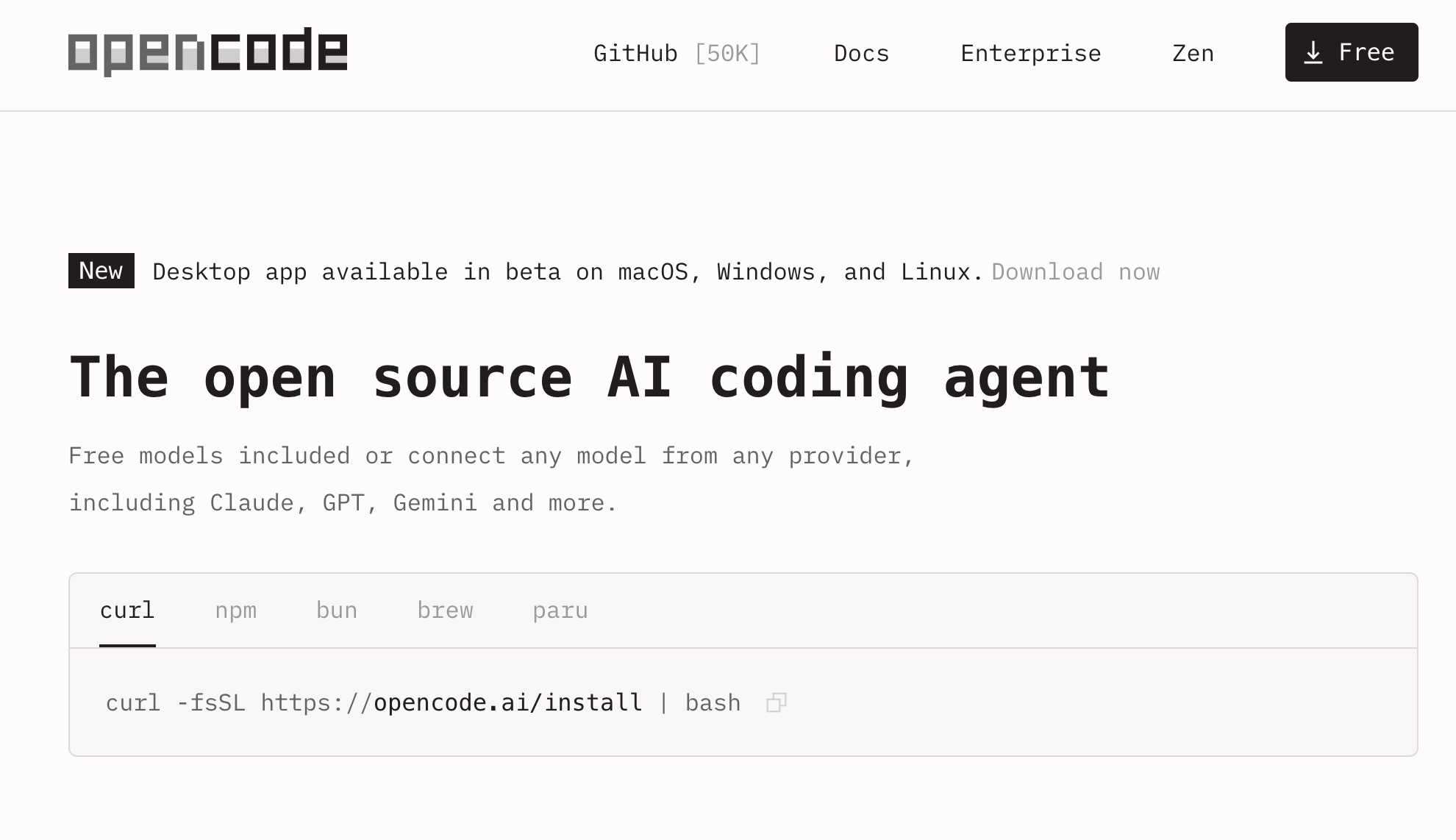Click the heading The open source AI coding agent
Viewport: 1456px width, 840px height.
point(588,377)
